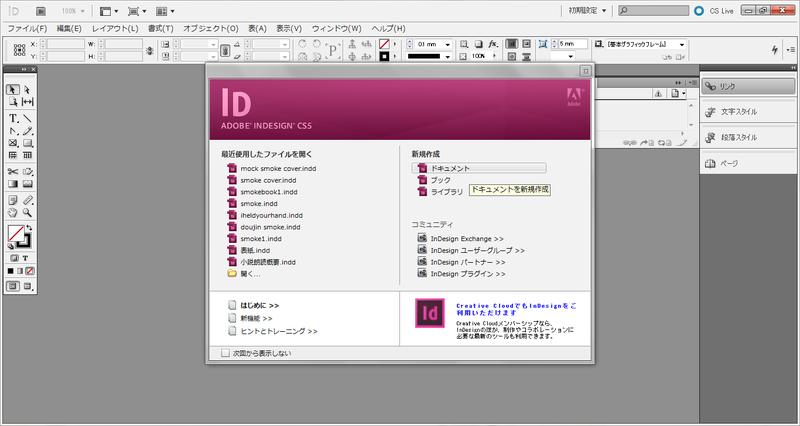Select the Gap tool
800x426 pixels.
pos(28,102)
